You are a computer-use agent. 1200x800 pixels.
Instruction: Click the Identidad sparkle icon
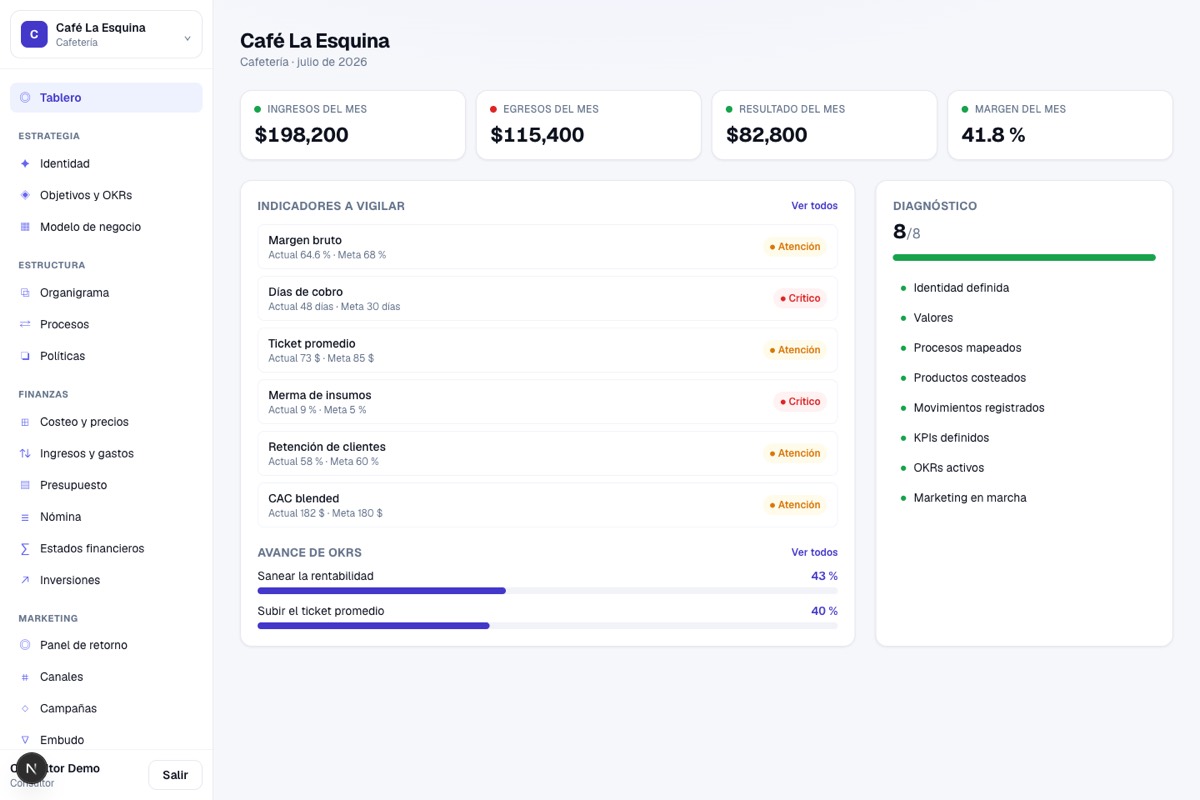click(25, 163)
